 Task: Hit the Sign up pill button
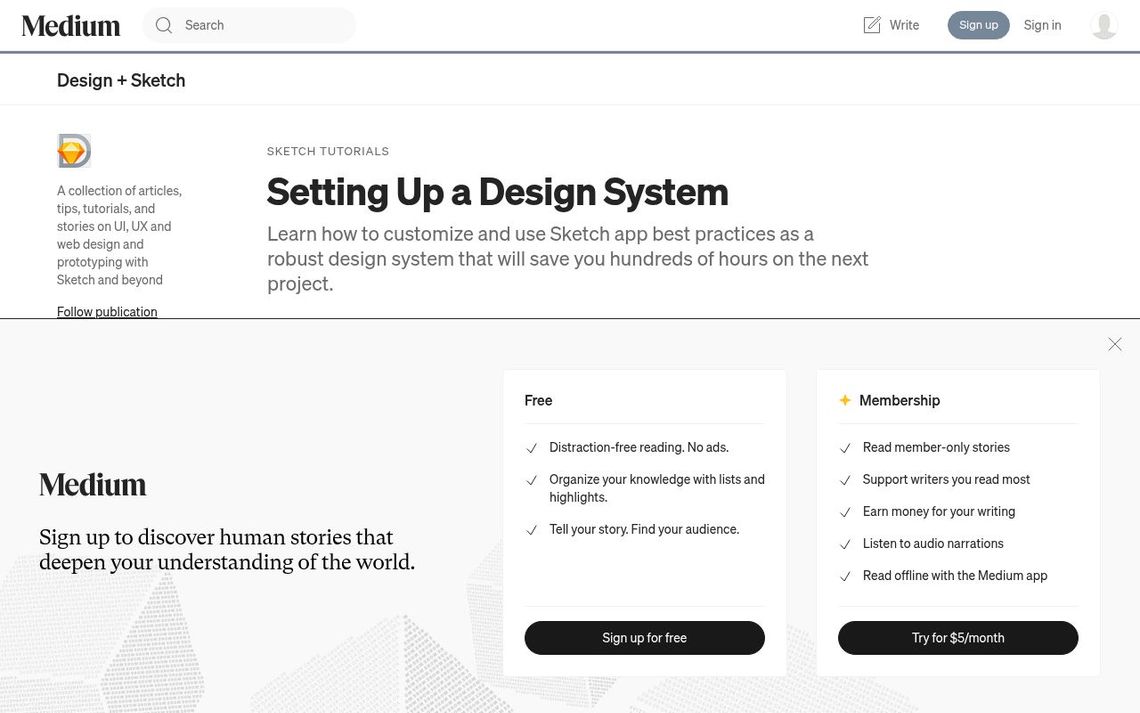pyautogui.click(x=978, y=25)
